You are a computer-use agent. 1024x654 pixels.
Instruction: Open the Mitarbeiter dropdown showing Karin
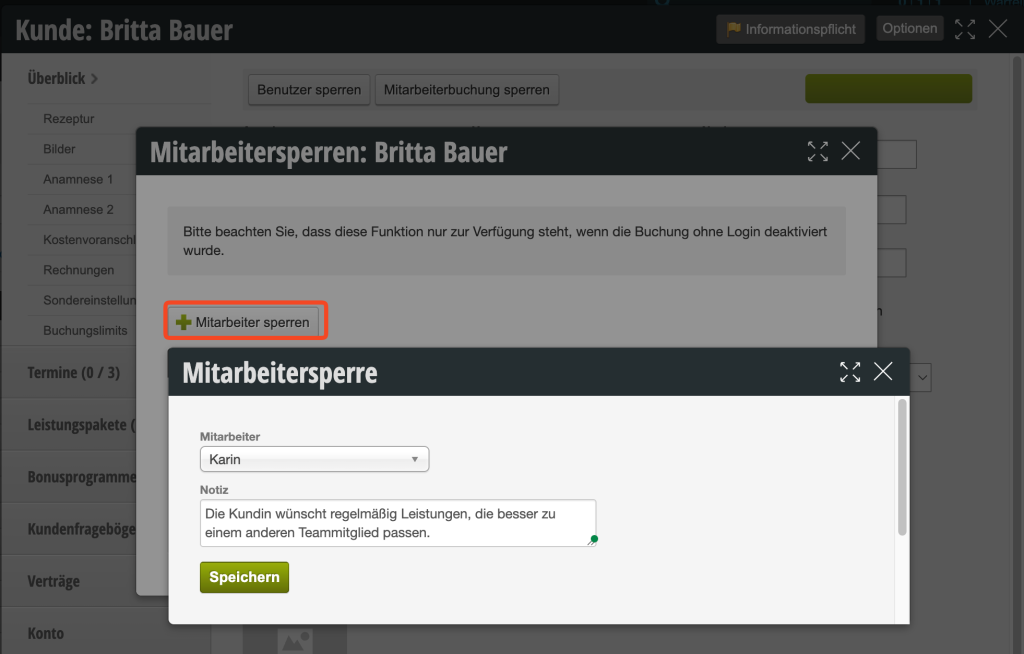314,459
